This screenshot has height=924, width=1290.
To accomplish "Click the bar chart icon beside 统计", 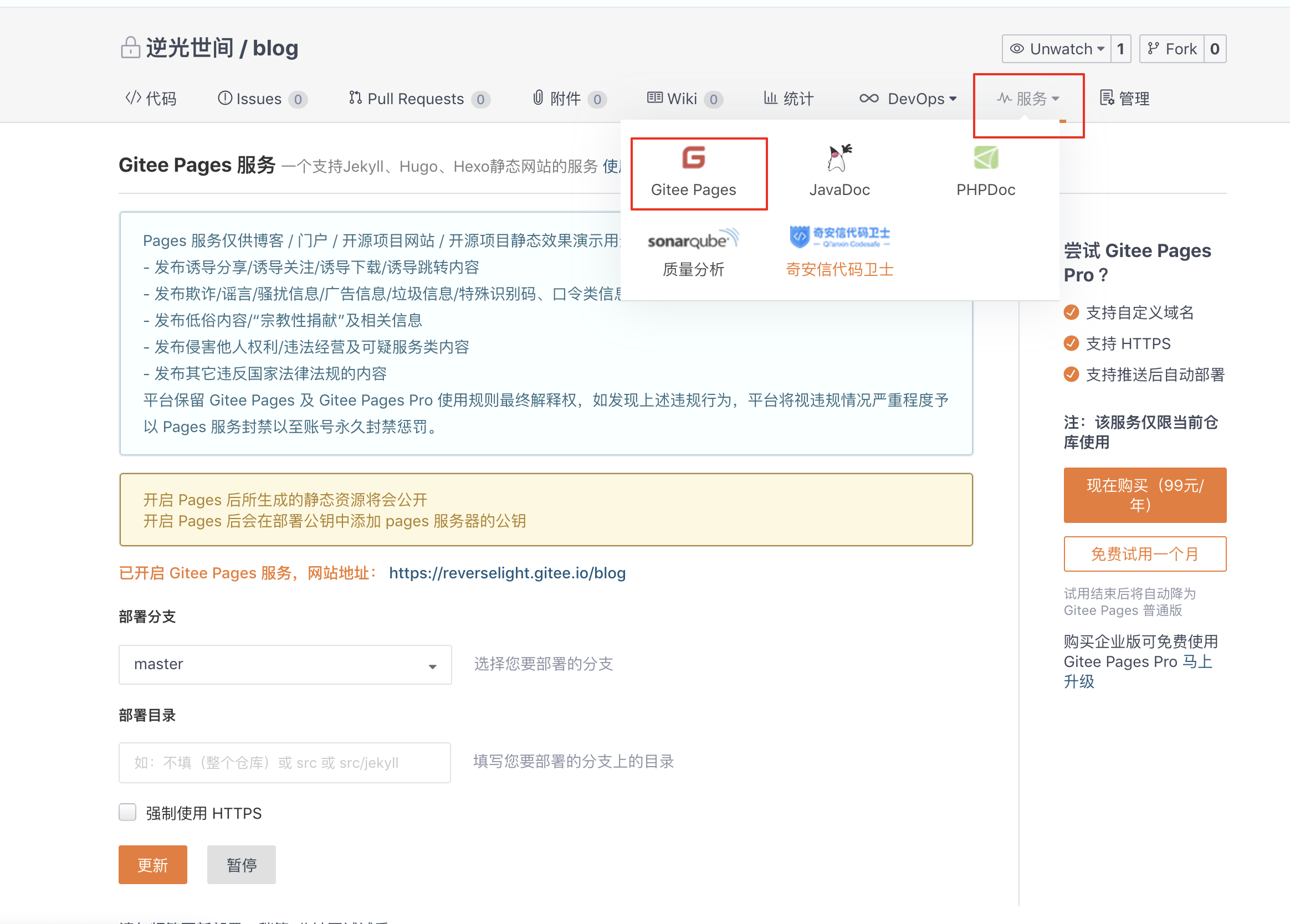I will tap(770, 98).
